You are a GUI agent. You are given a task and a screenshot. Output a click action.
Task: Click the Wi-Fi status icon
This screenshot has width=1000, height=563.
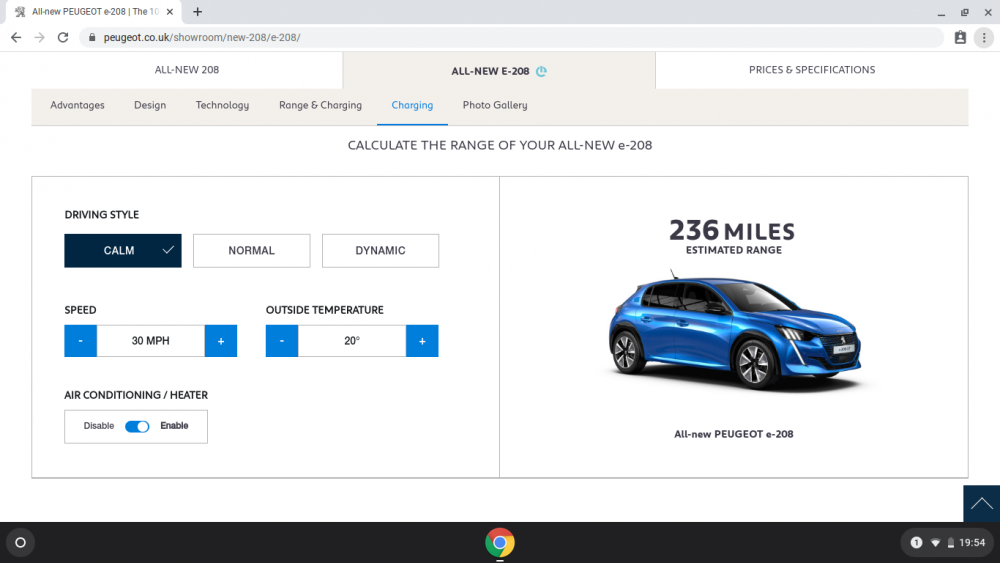coord(935,543)
